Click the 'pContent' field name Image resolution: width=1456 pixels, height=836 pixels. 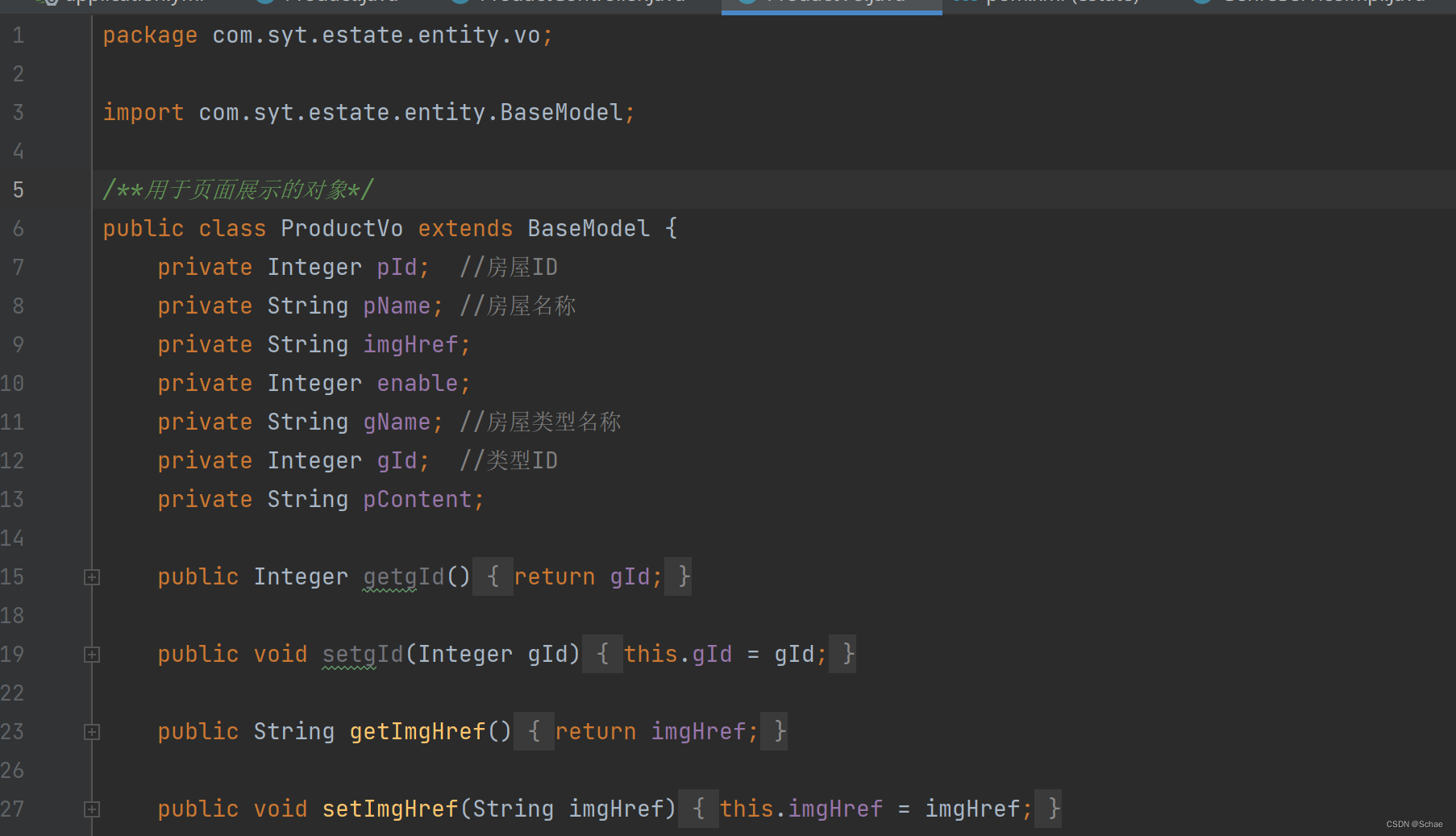418,500
